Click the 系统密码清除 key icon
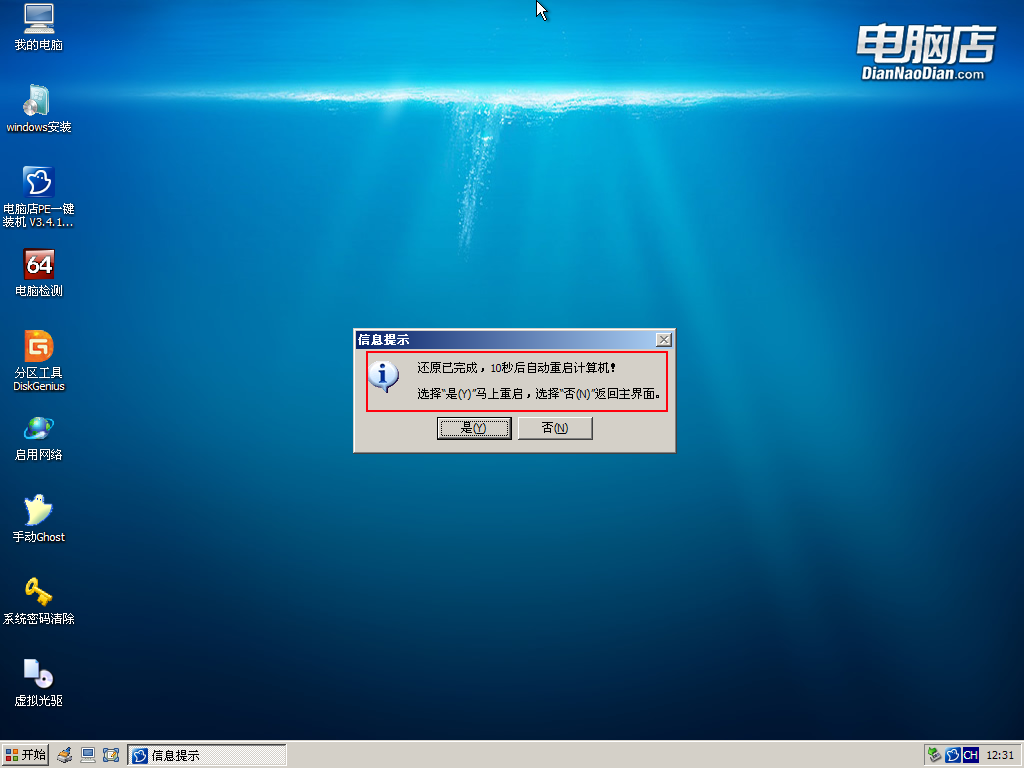 click(x=38, y=592)
